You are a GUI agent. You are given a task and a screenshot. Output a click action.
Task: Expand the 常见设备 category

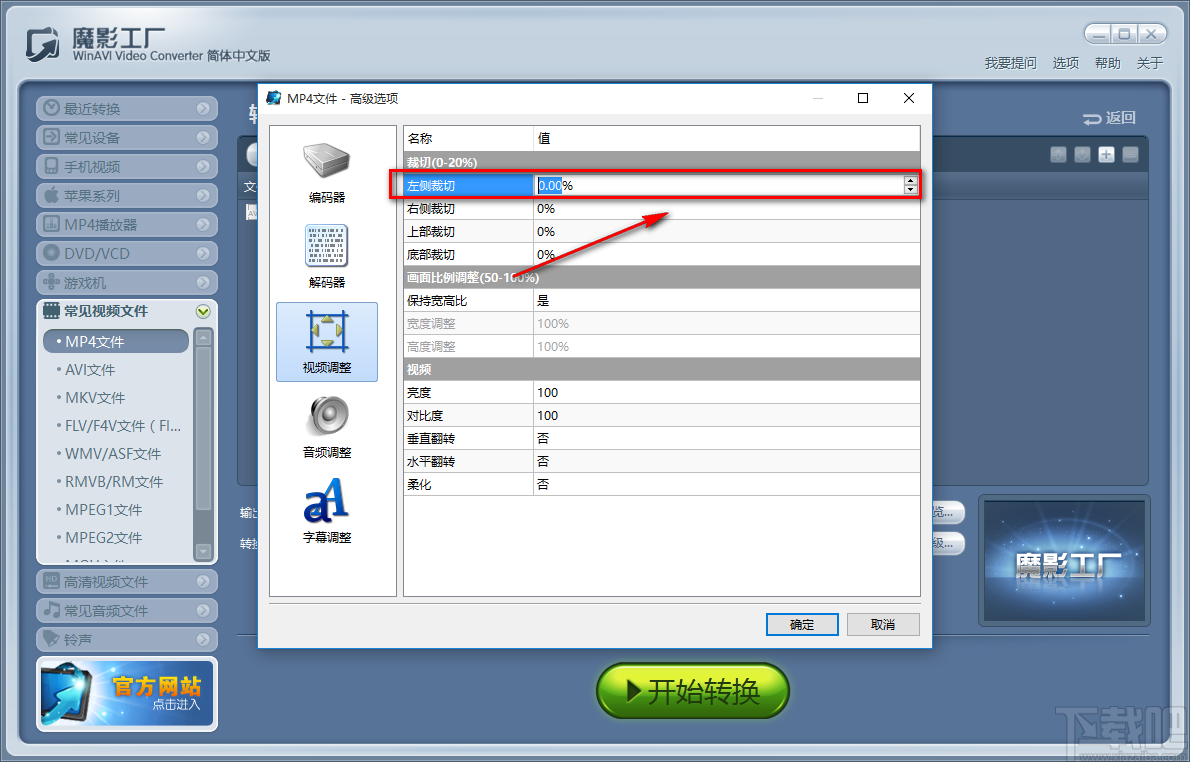127,137
